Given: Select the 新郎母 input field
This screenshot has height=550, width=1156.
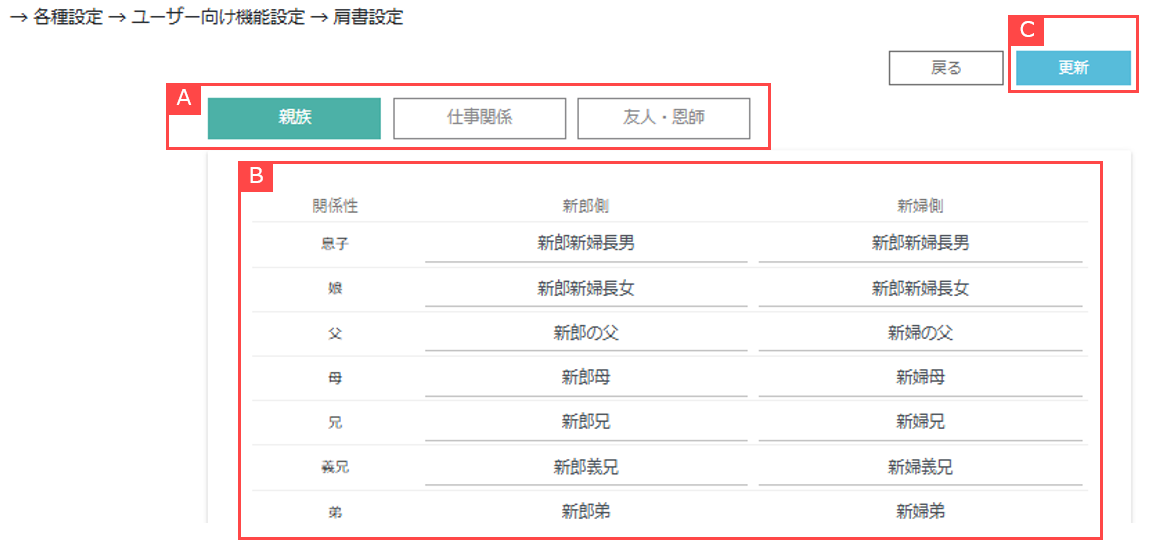Looking at the screenshot, I should (586, 378).
